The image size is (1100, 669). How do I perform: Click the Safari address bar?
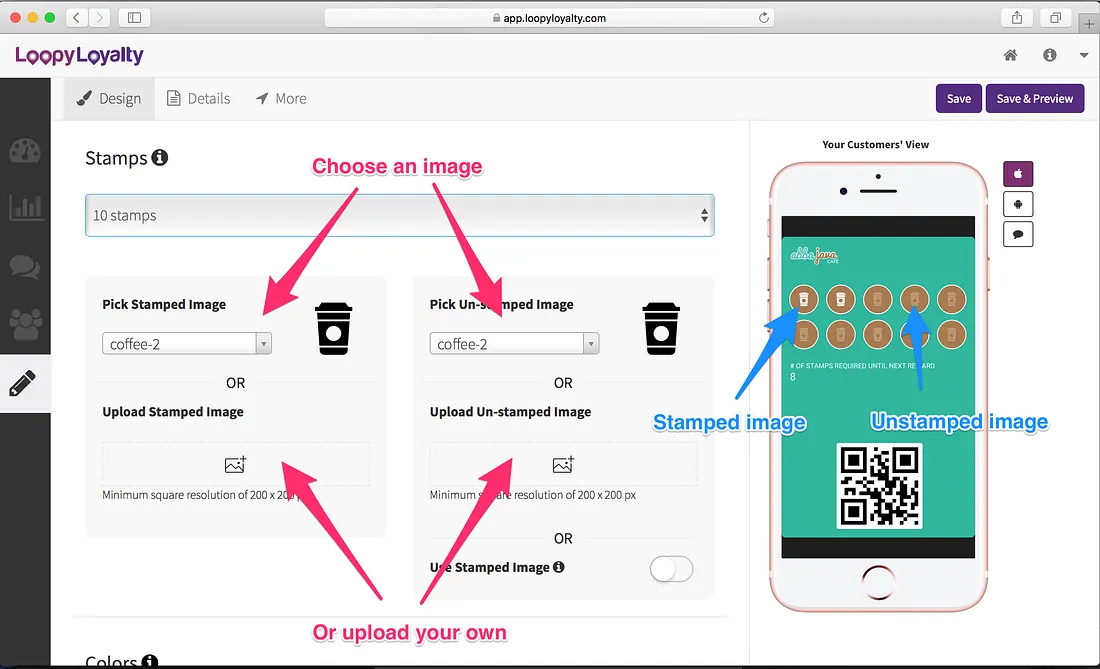point(549,18)
